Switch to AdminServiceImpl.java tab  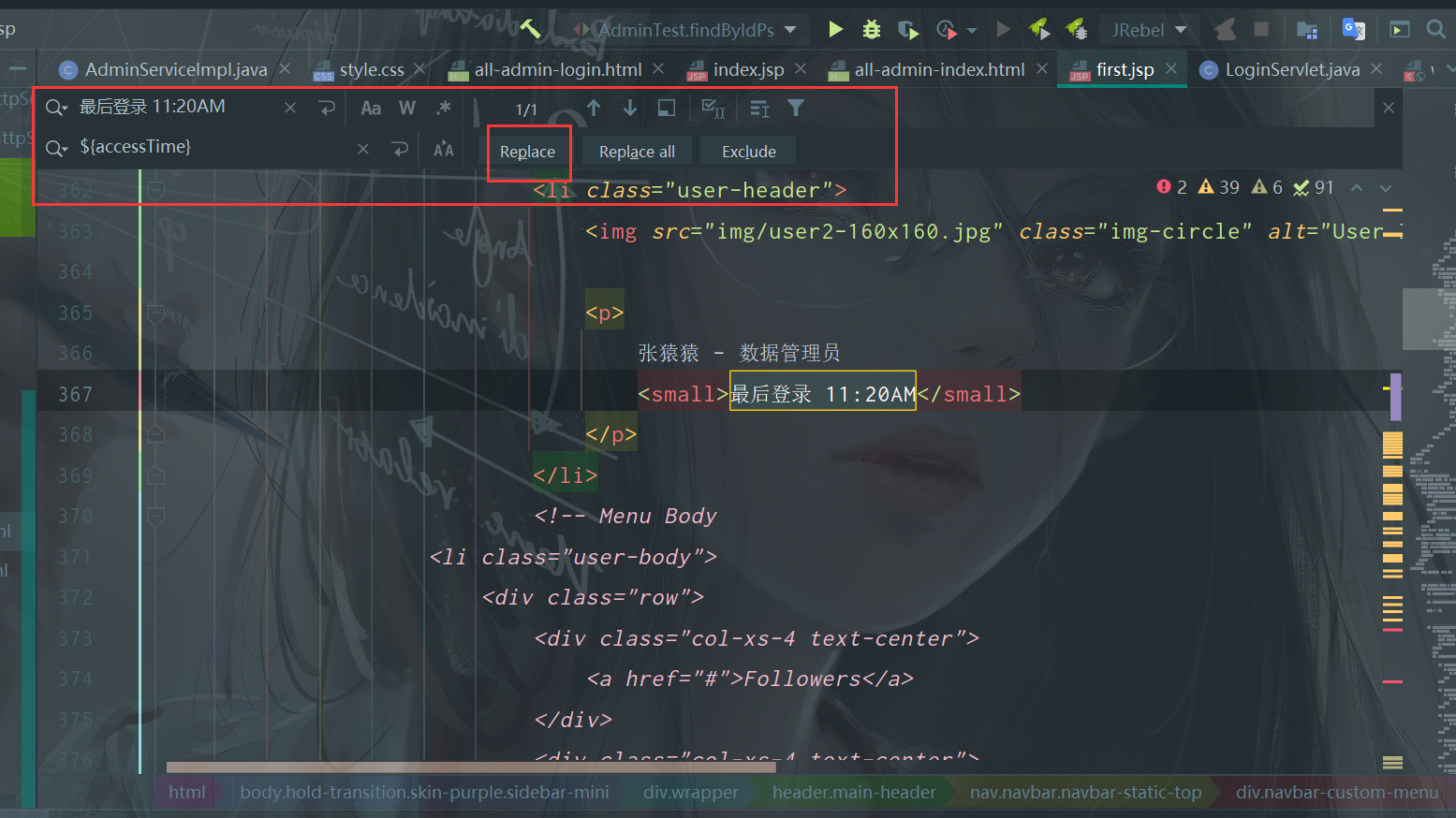point(175,69)
